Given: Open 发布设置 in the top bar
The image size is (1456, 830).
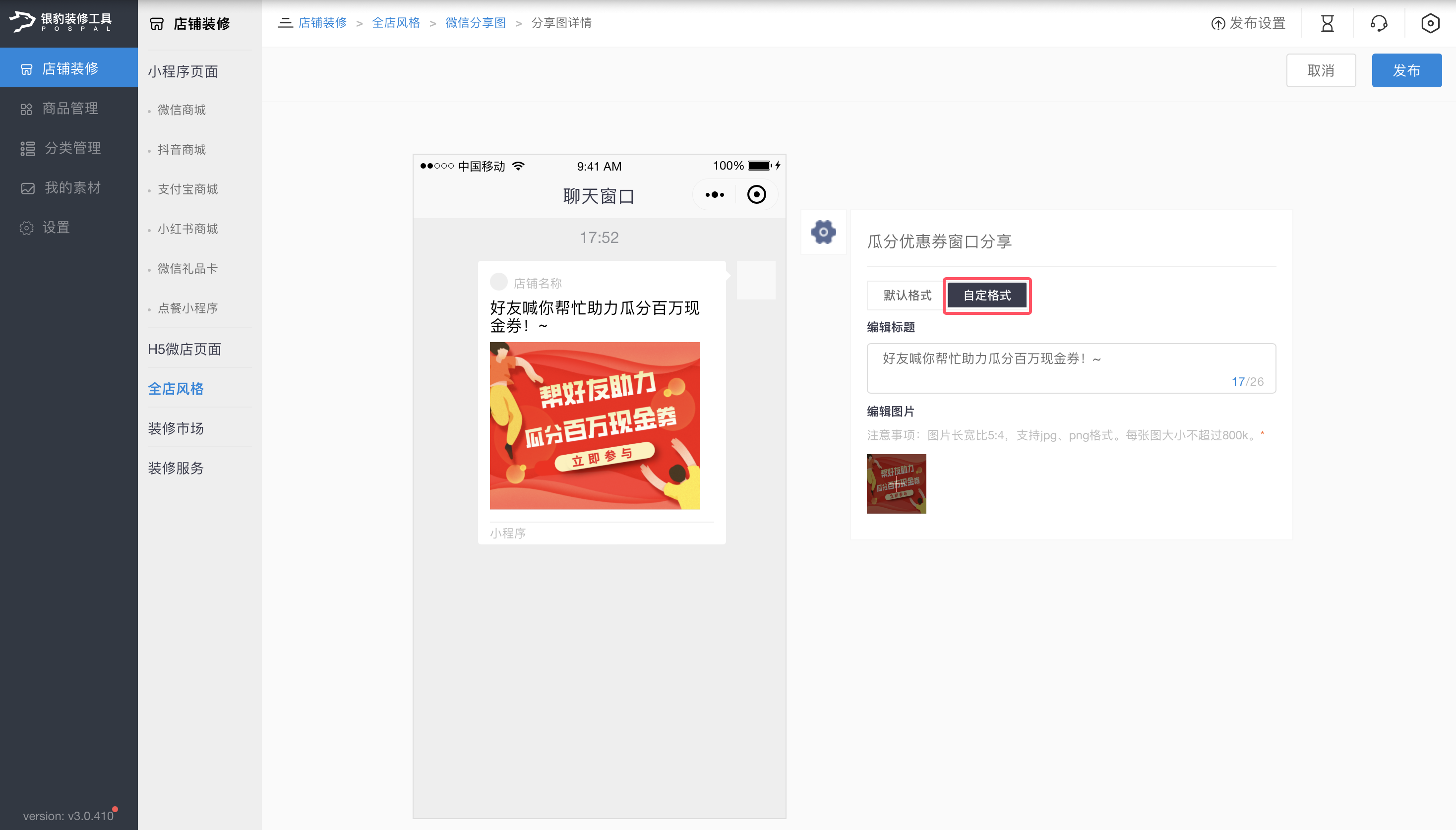Looking at the screenshot, I should [1247, 23].
